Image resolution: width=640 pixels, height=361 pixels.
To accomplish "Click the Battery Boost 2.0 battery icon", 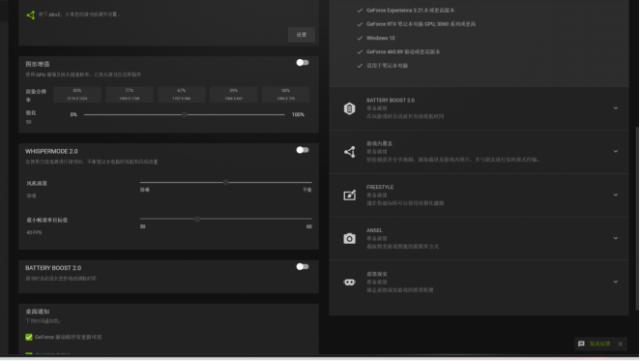I will [x=349, y=109].
